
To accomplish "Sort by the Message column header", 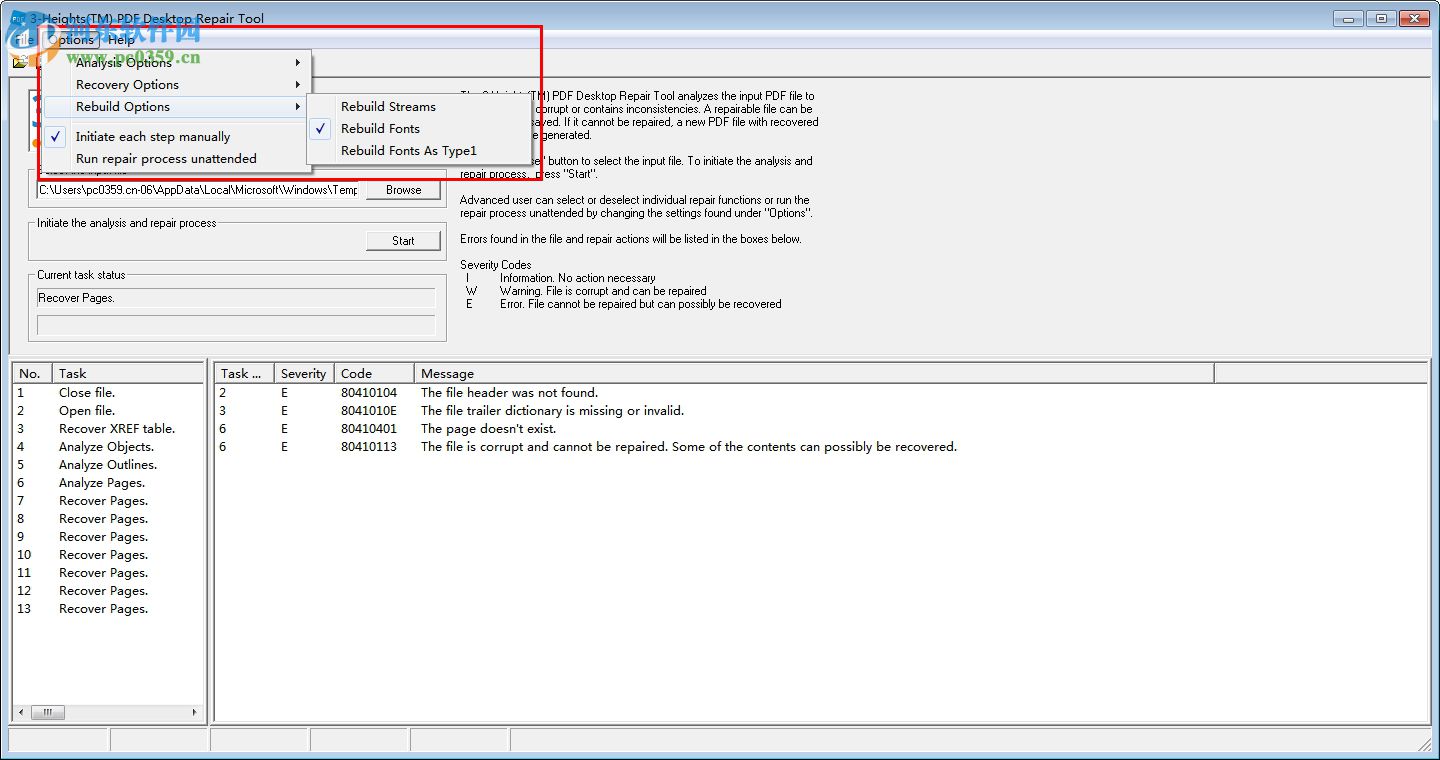I will coord(814,374).
